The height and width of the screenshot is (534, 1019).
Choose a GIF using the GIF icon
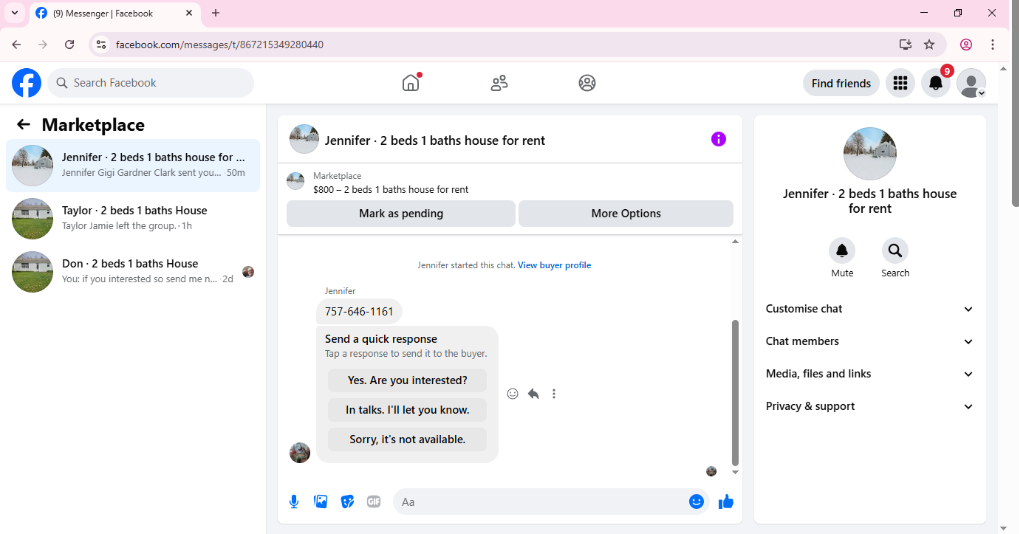374,502
